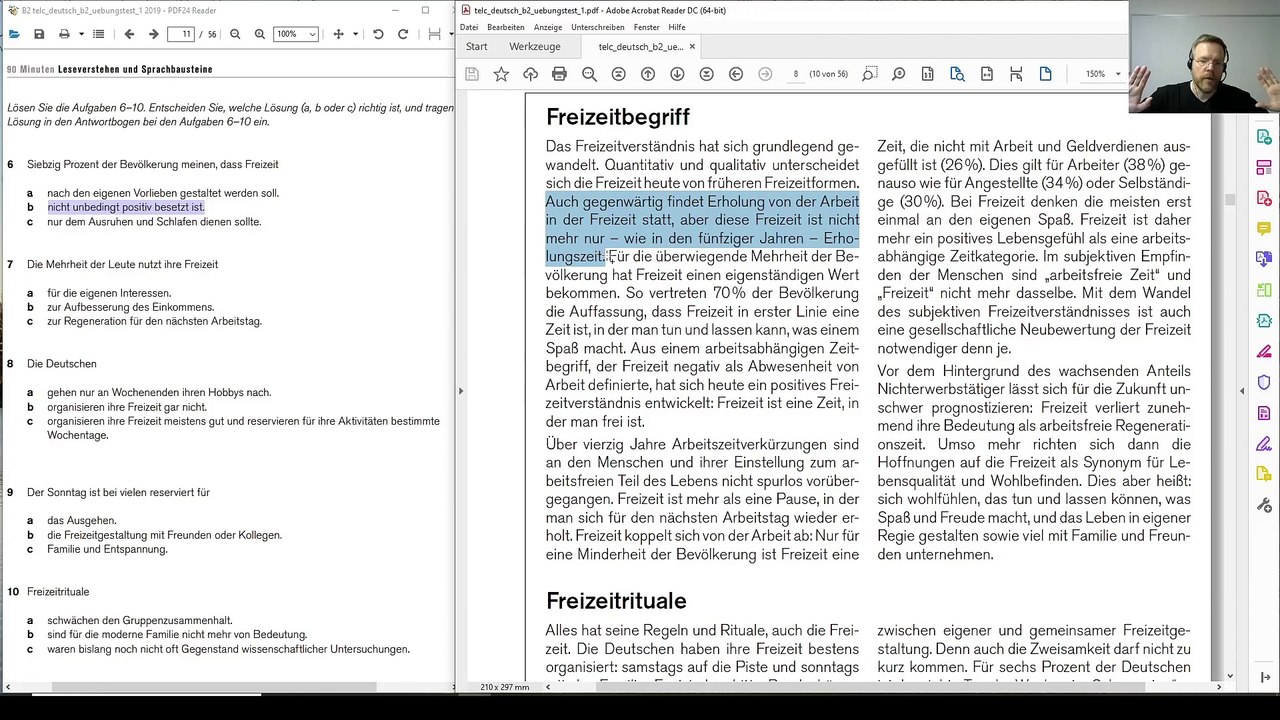Select the move/pan tool in PDF24 Reader
Viewport: 1280px width, 720px height.
(338, 34)
